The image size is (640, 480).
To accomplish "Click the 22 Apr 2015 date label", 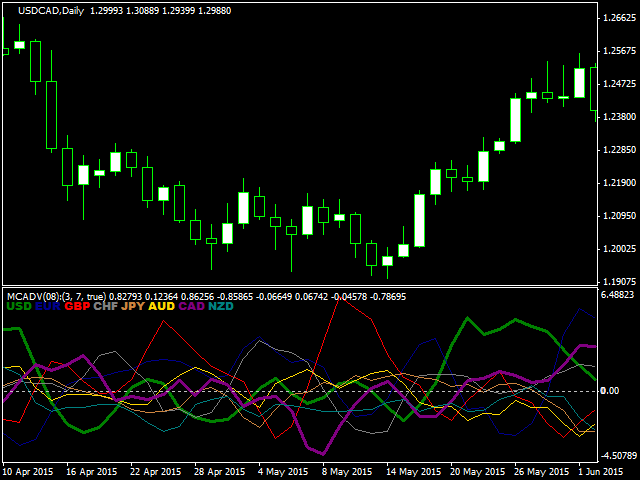I will tap(156, 472).
